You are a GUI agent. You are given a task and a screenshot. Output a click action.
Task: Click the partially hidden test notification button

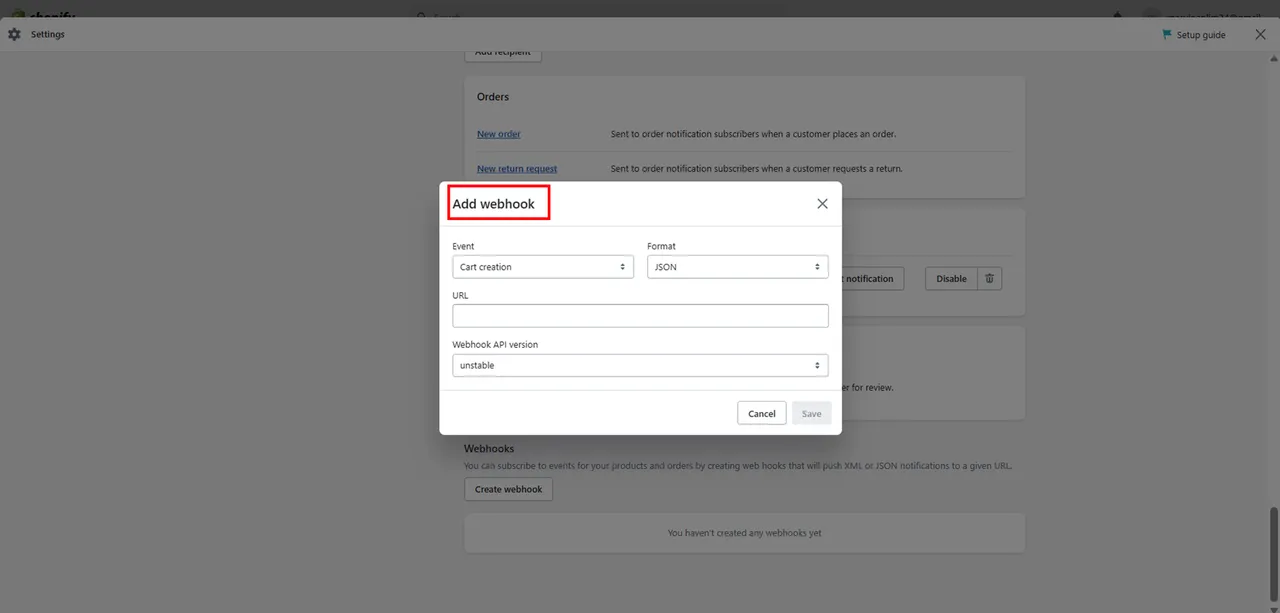click(x=872, y=279)
